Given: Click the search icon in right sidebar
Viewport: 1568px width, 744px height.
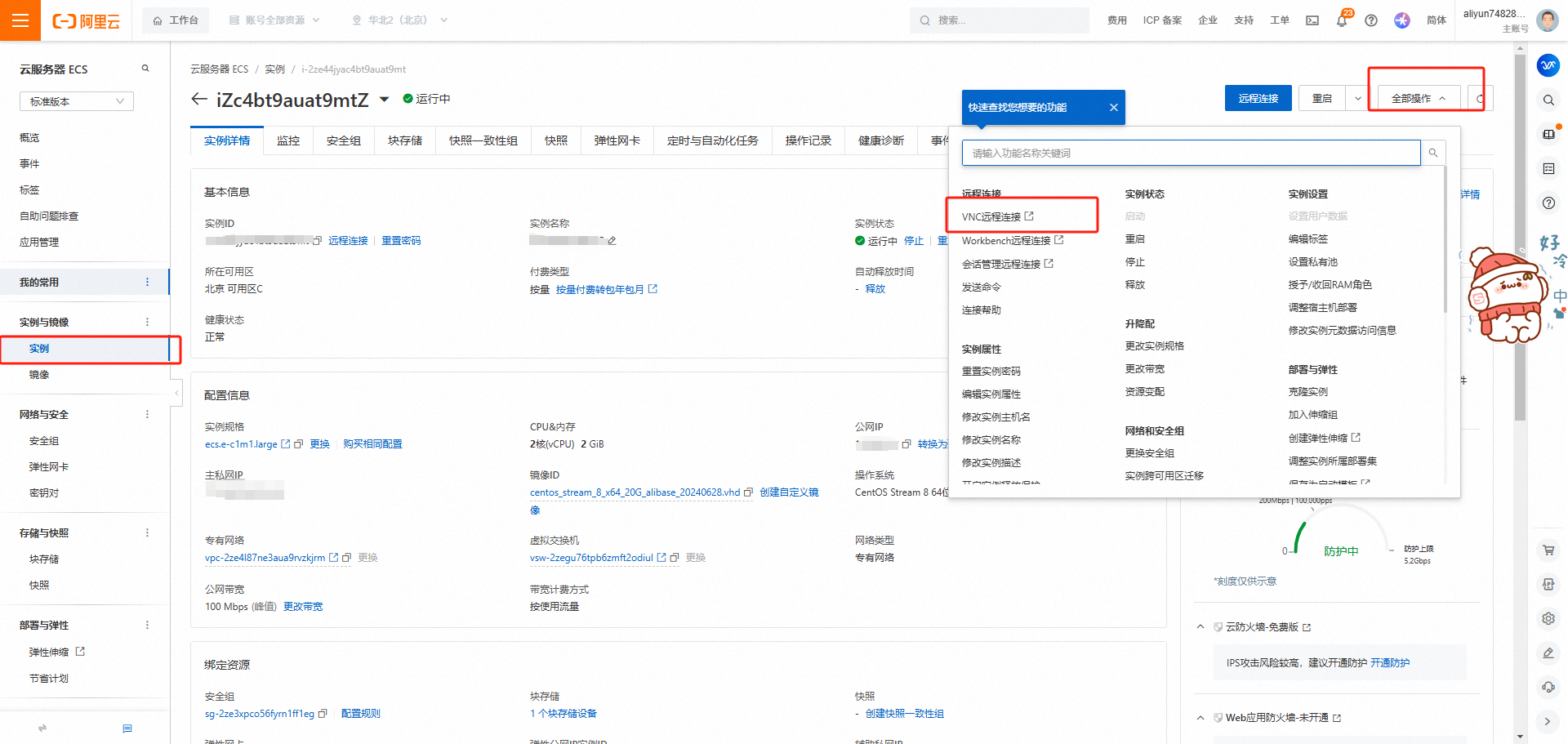Looking at the screenshot, I should click(1548, 100).
